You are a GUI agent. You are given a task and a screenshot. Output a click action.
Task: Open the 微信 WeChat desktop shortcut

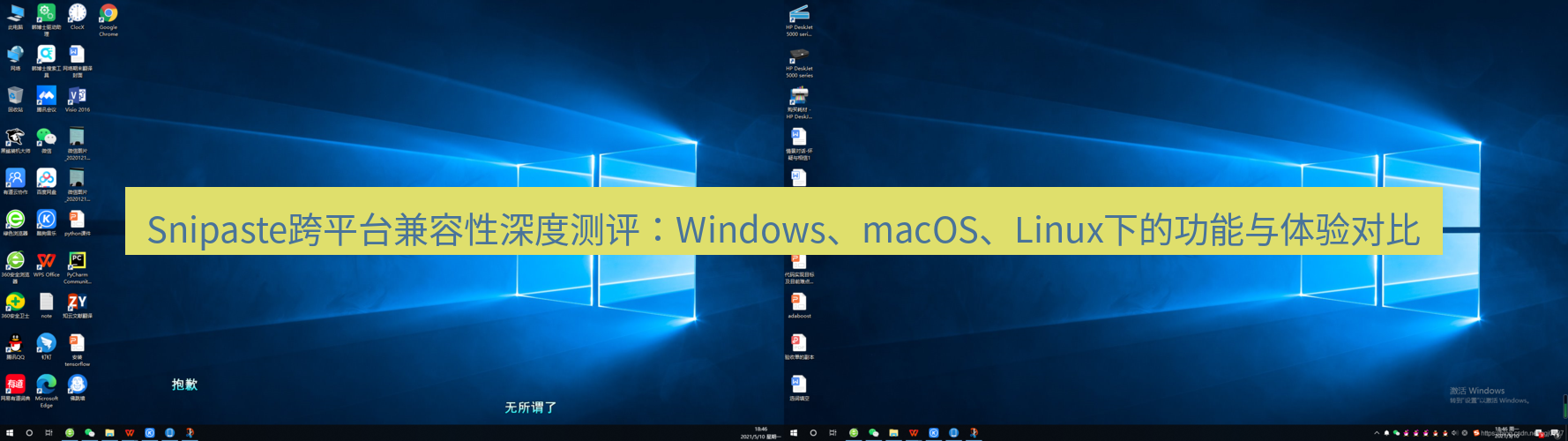pyautogui.click(x=46, y=140)
